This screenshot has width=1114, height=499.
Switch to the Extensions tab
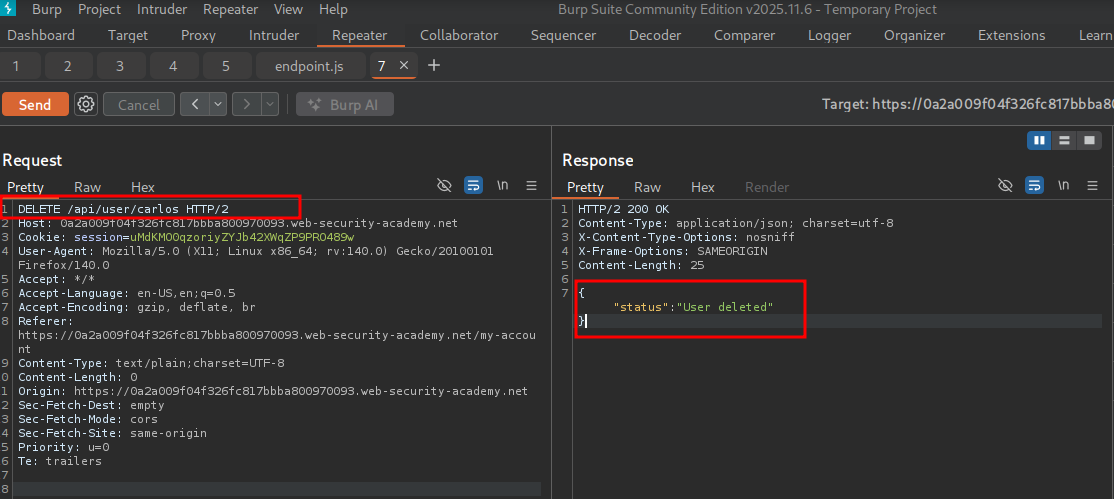[1012, 36]
